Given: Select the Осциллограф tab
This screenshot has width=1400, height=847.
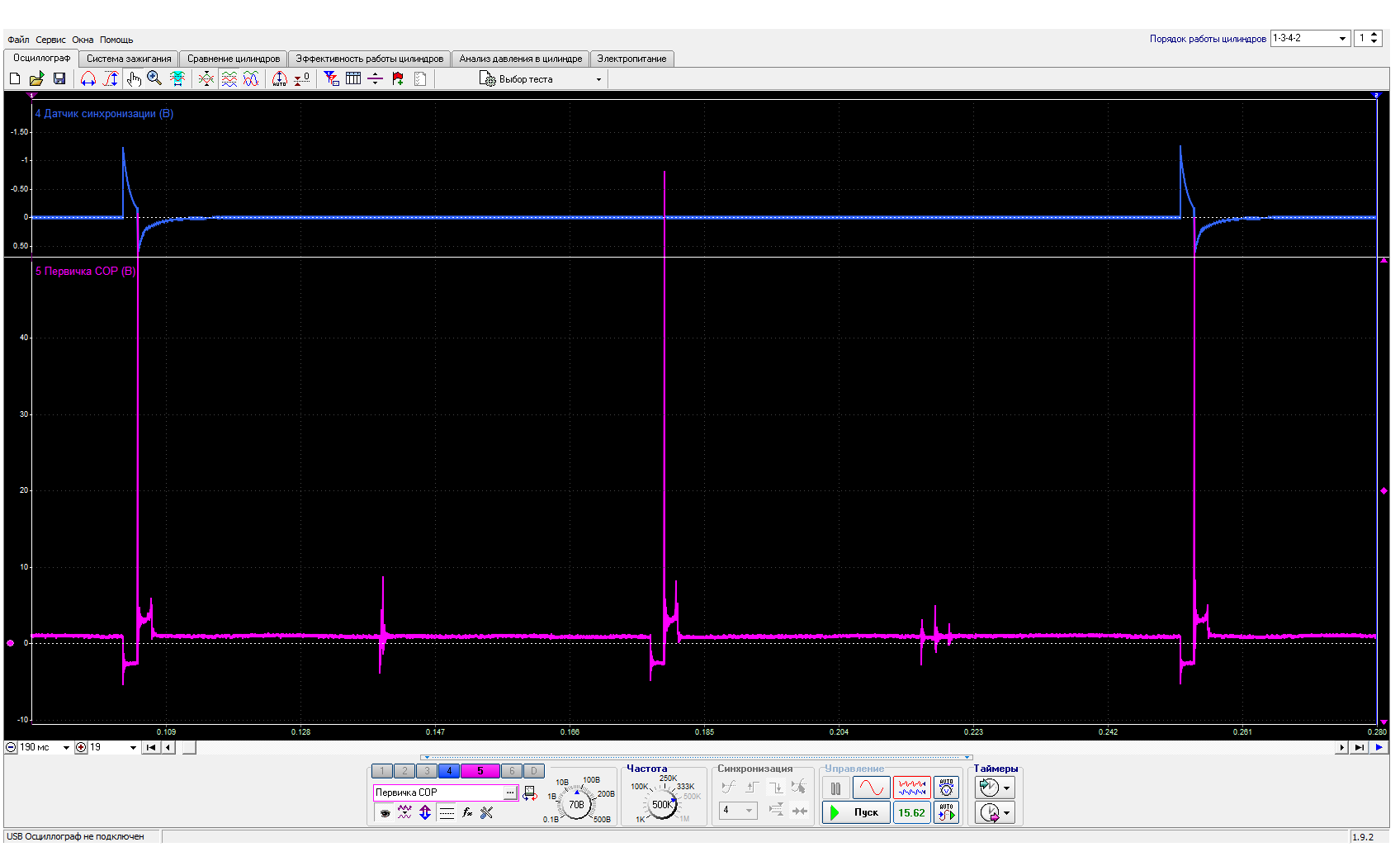Looking at the screenshot, I should 41,58.
